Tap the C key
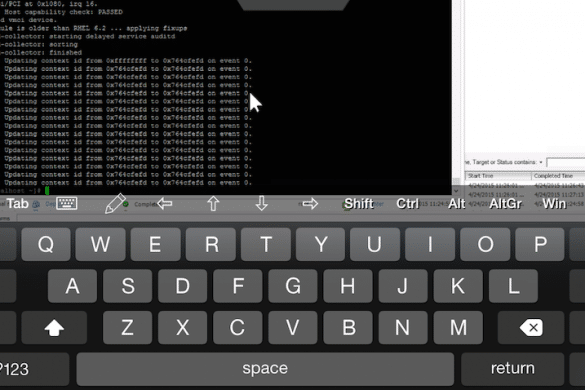The image size is (585, 390). pyautogui.click(x=238, y=328)
